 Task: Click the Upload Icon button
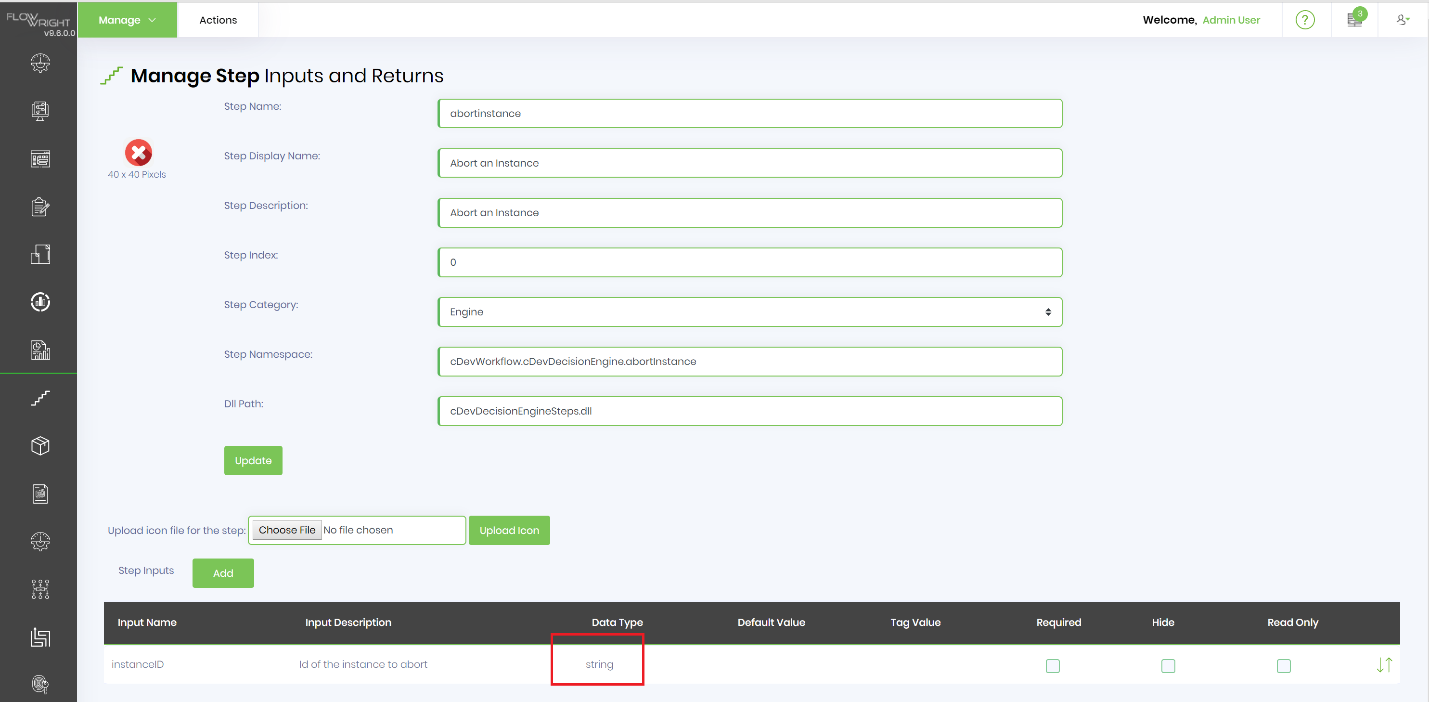pos(509,530)
